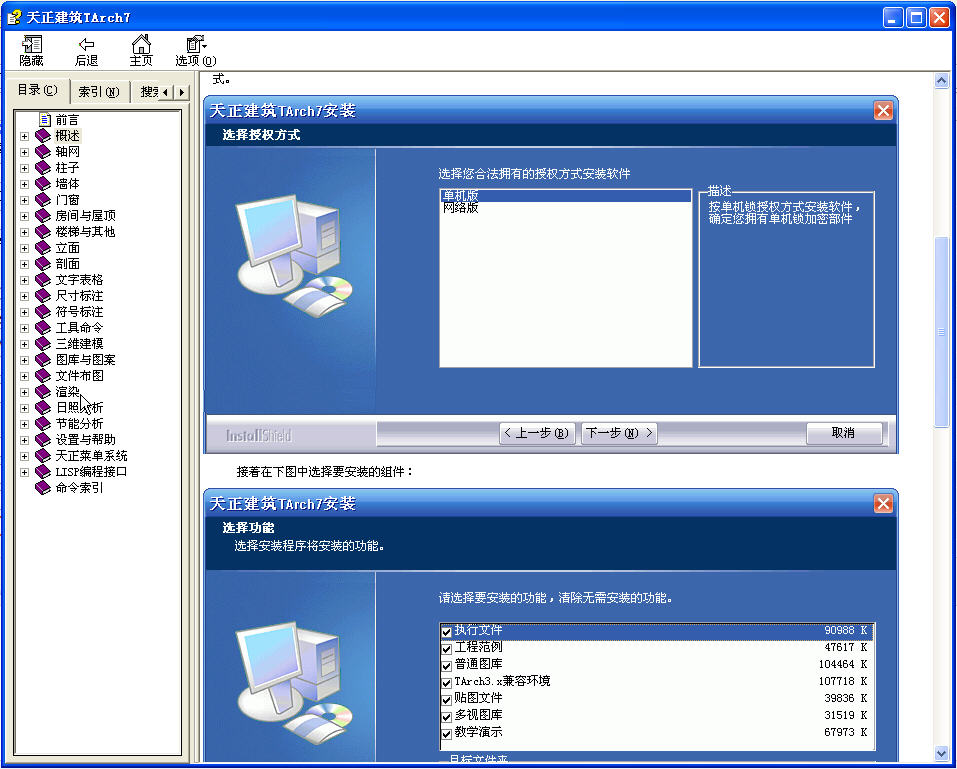This screenshot has width=957, height=769.
Task: Switch to the 索引(N) tab
Action: pos(99,92)
